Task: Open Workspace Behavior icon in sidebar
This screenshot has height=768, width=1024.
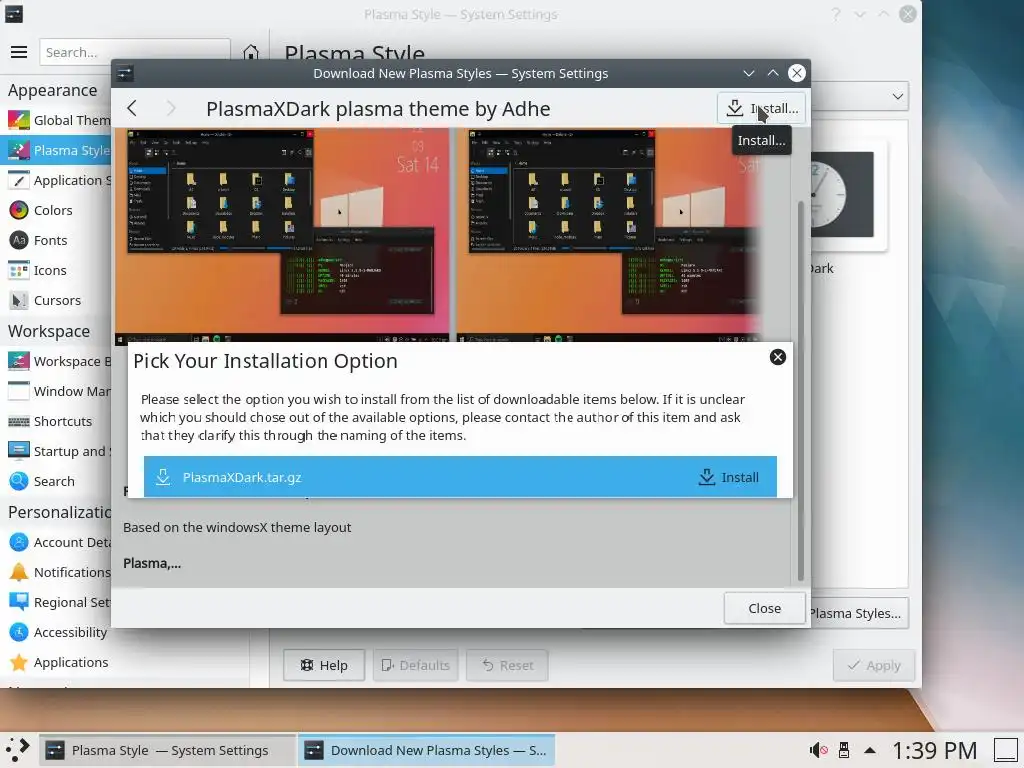Action: (x=18, y=361)
